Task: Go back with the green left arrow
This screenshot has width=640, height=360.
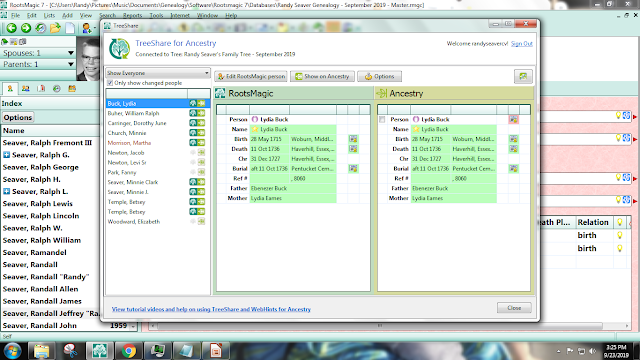Action: [11, 28]
